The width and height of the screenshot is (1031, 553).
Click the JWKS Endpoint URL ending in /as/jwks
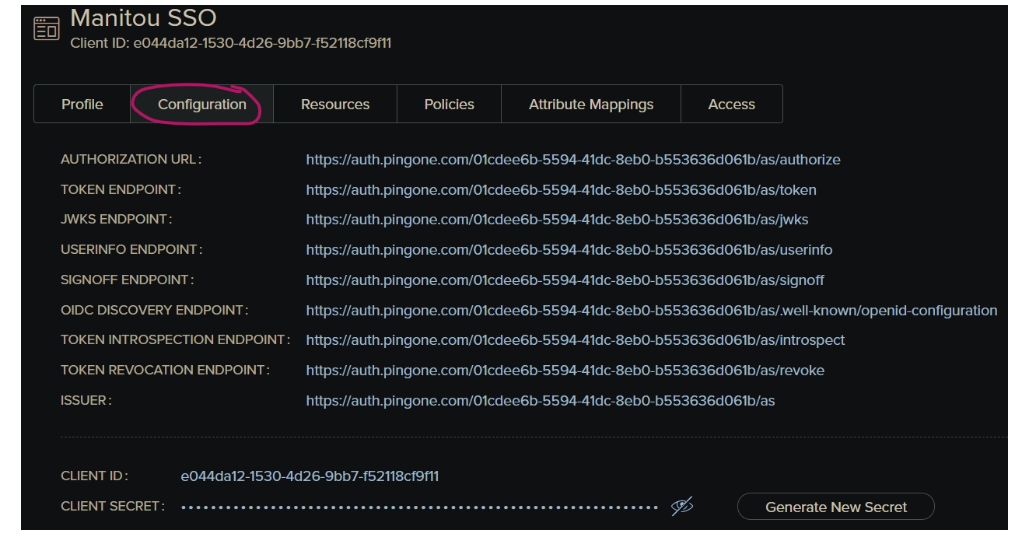pos(557,220)
